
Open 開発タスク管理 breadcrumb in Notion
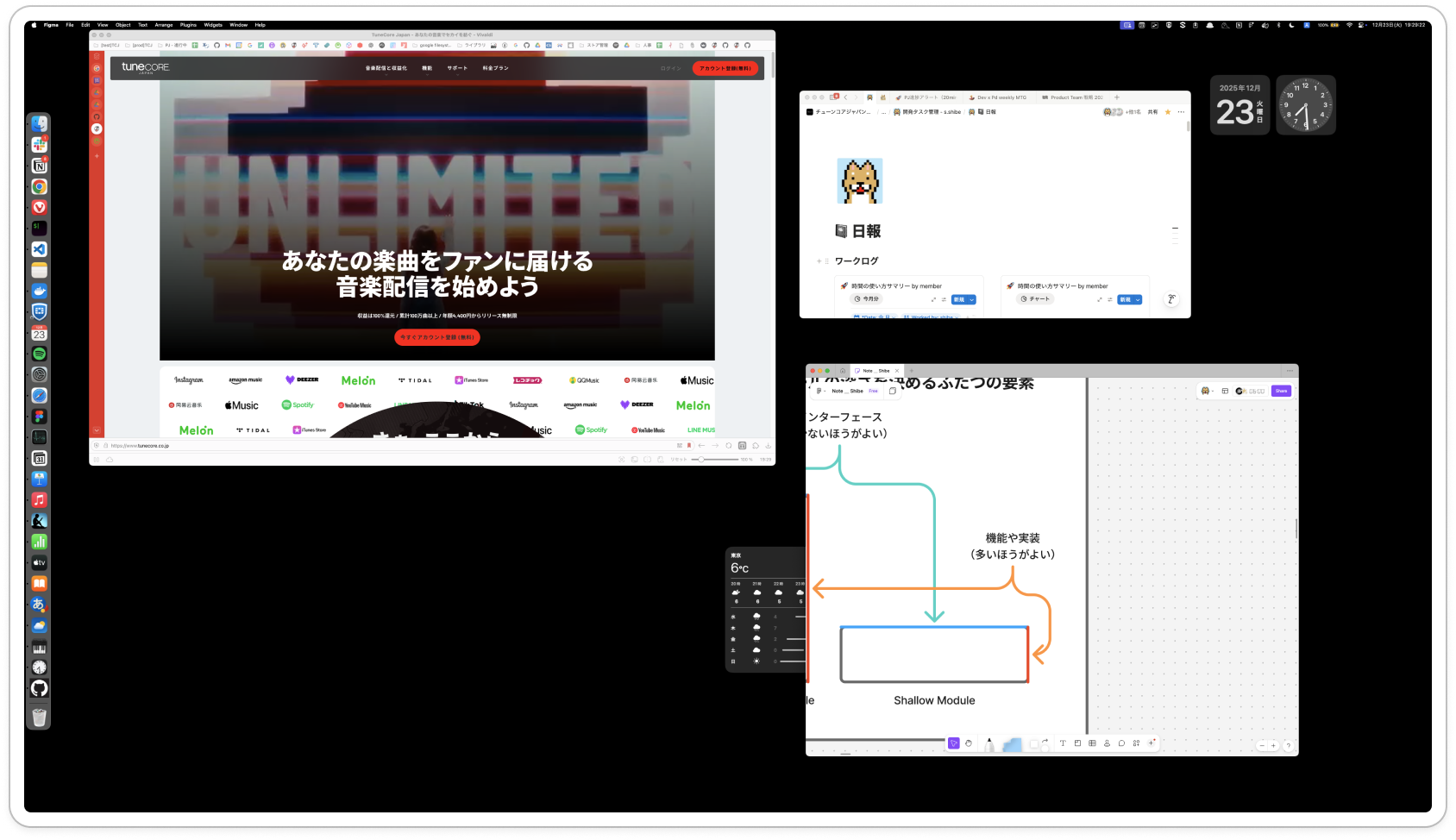[927, 112]
